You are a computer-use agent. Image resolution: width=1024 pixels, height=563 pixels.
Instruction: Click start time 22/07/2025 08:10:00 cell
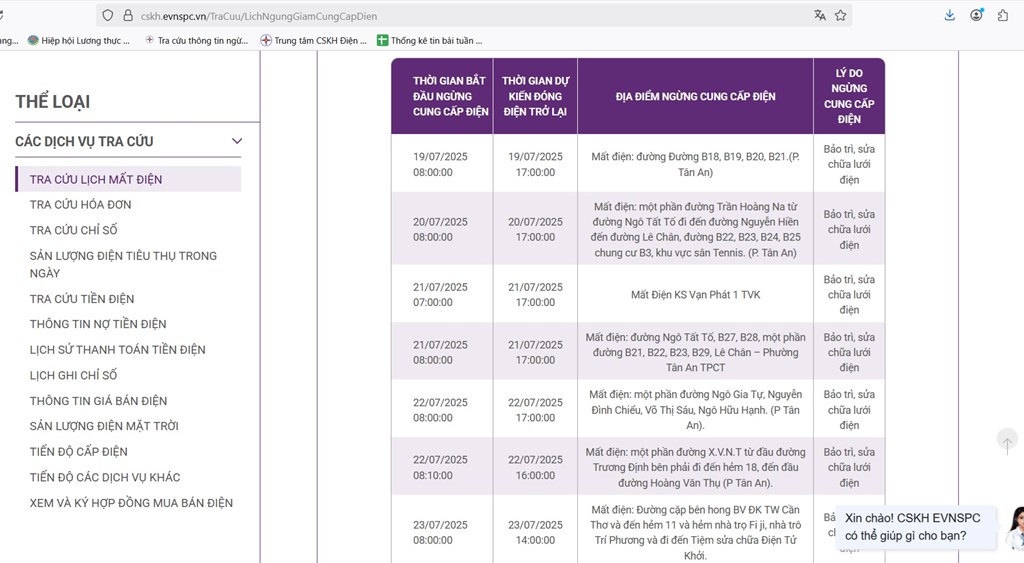[x=442, y=467]
